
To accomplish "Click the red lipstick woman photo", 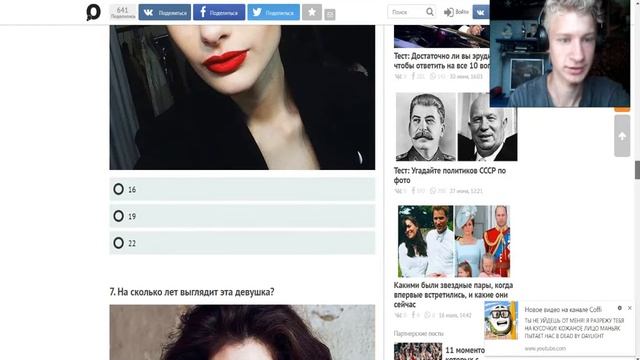I will tap(242, 97).
